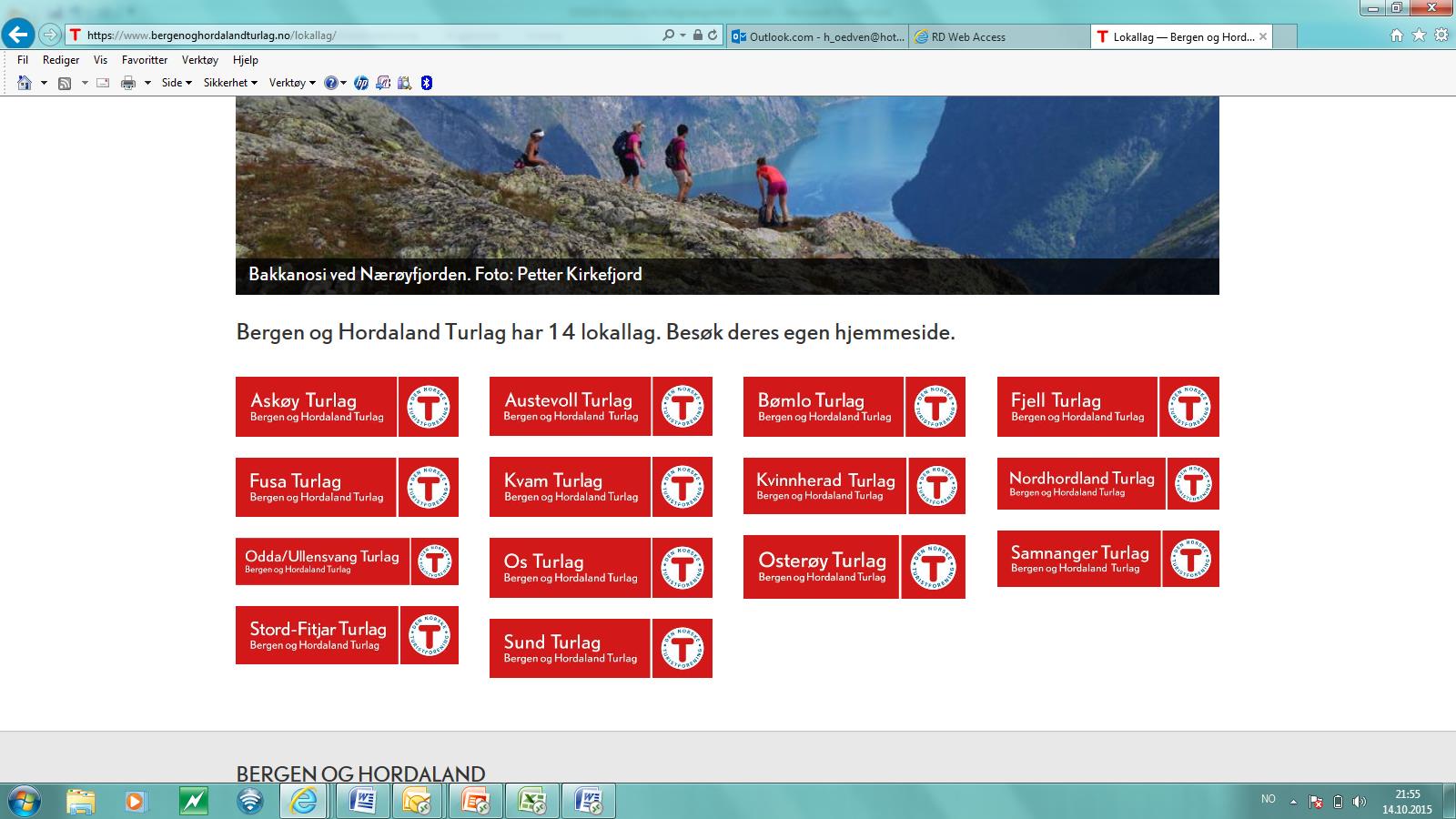Click browser Home icon at top right
This screenshot has width=1456, height=819.
1397,35
